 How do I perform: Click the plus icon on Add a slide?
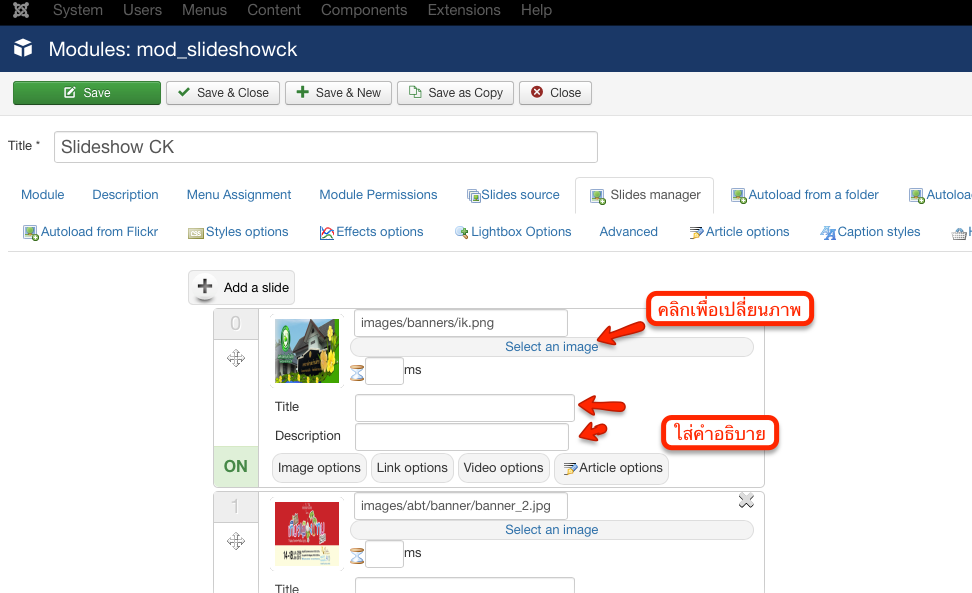206,287
